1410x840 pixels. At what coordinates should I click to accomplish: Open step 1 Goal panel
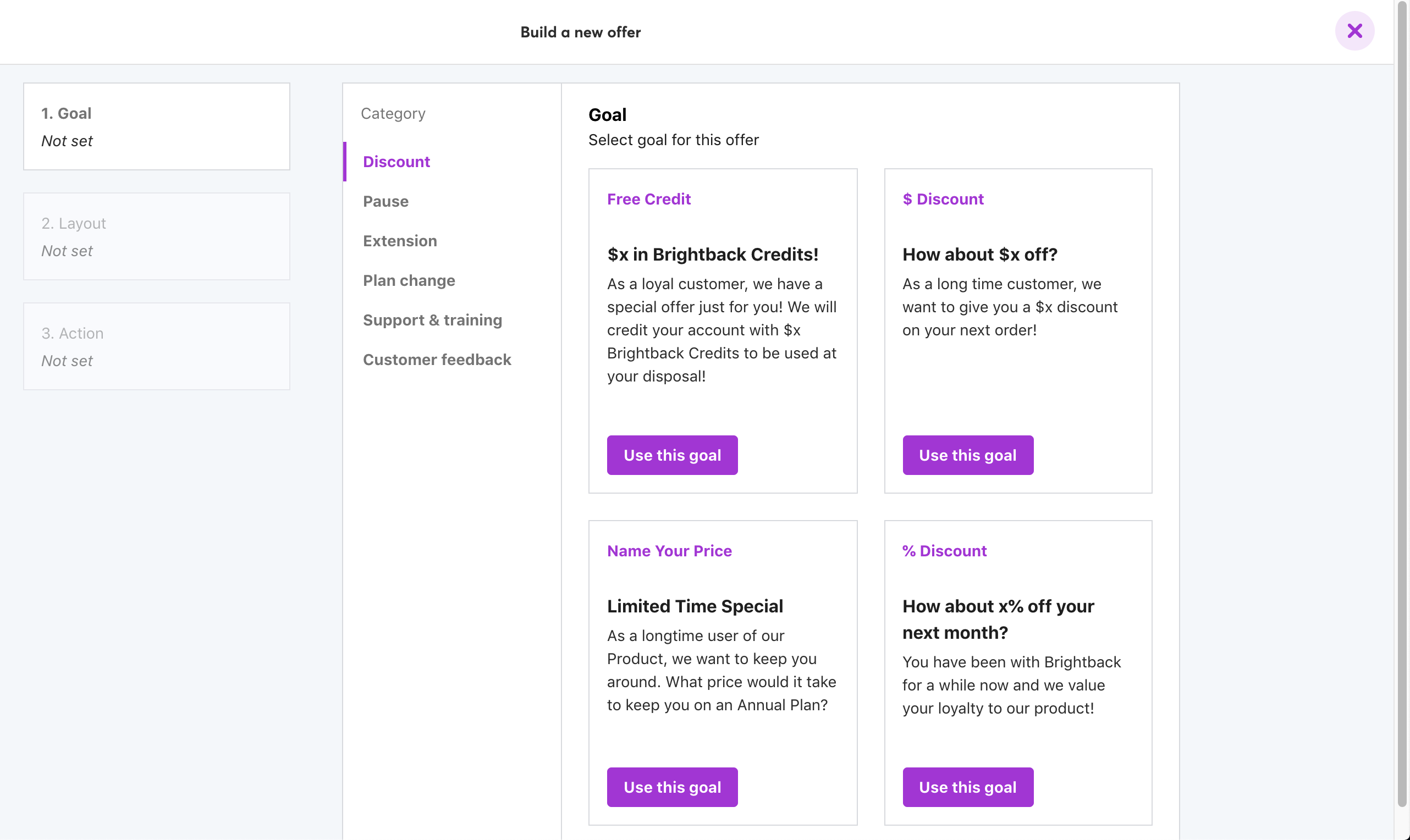coord(156,127)
